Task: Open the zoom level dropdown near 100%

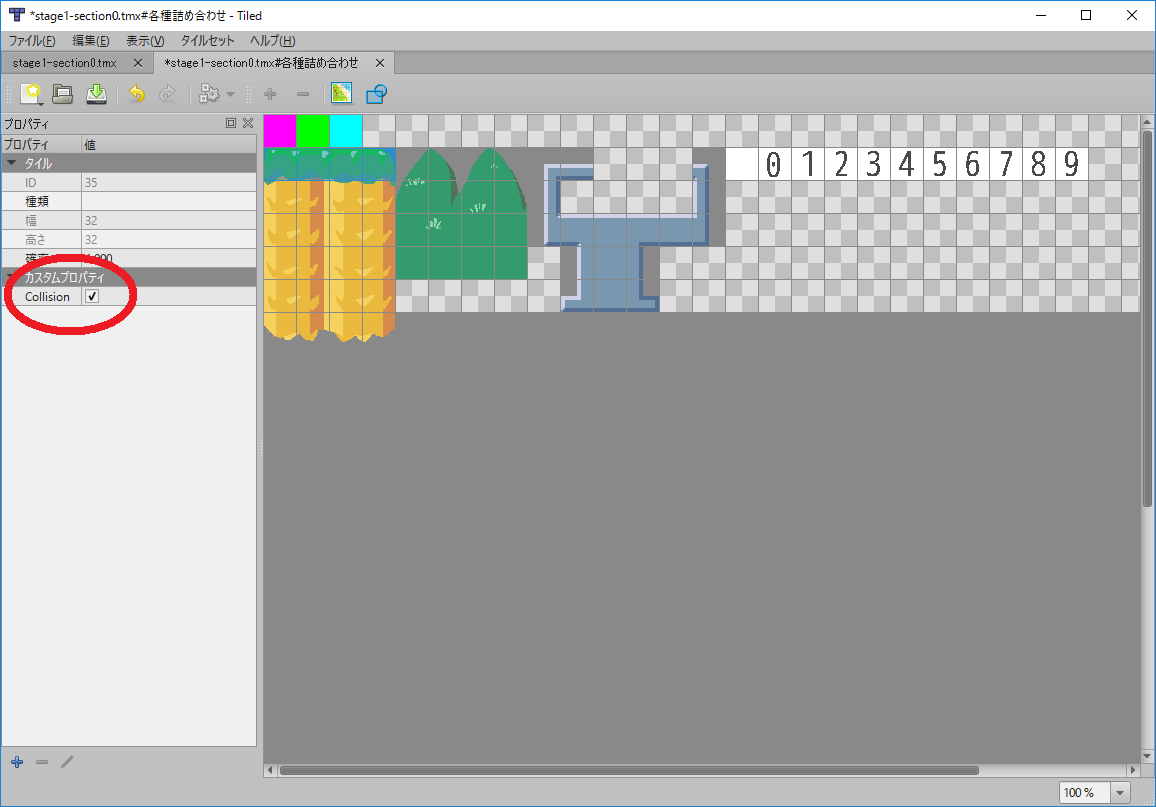Action: click(x=1119, y=791)
